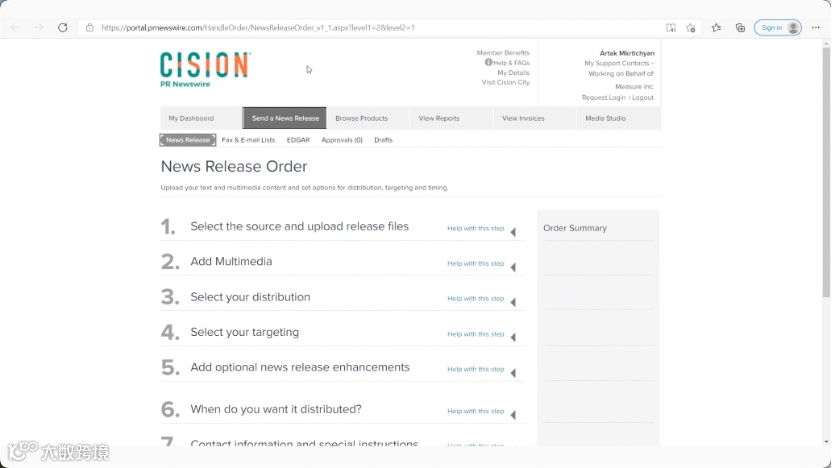
Task: Open Help with this step for step 1
Action: tap(475, 228)
